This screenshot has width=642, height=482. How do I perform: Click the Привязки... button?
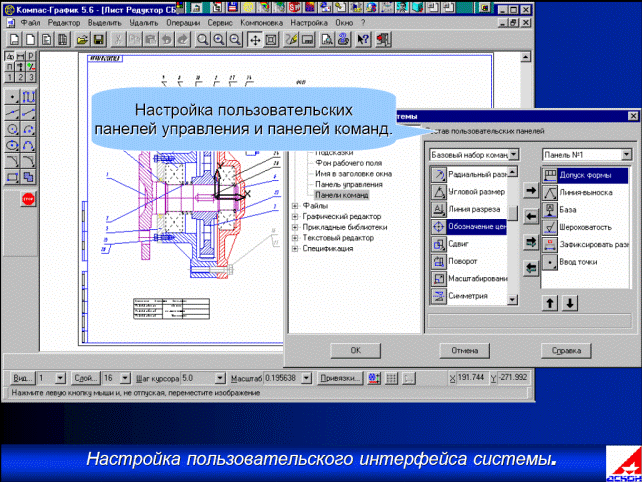[340, 378]
